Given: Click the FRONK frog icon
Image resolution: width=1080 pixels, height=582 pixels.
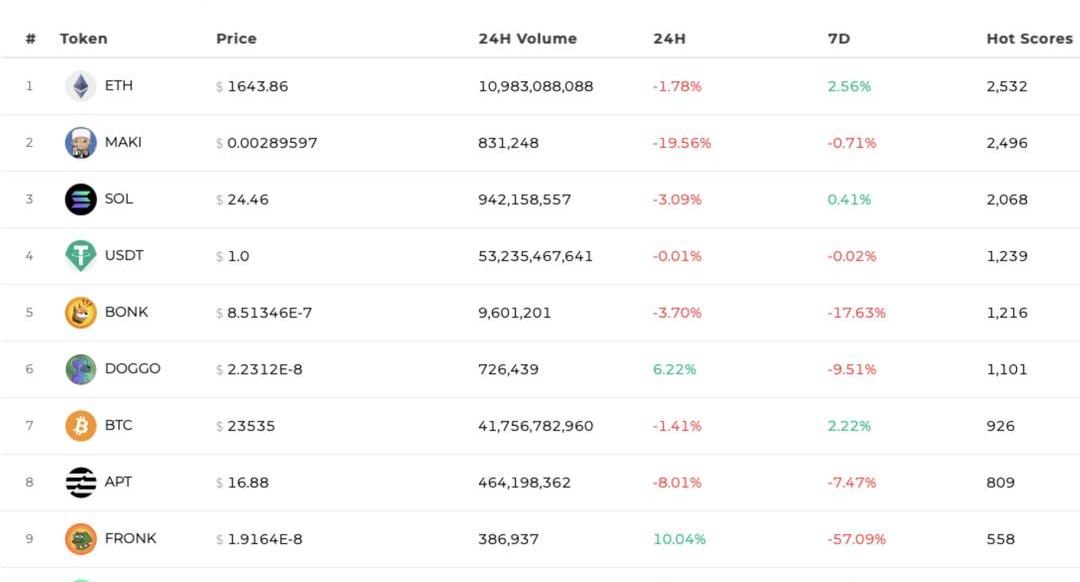Looking at the screenshot, I should [81, 539].
